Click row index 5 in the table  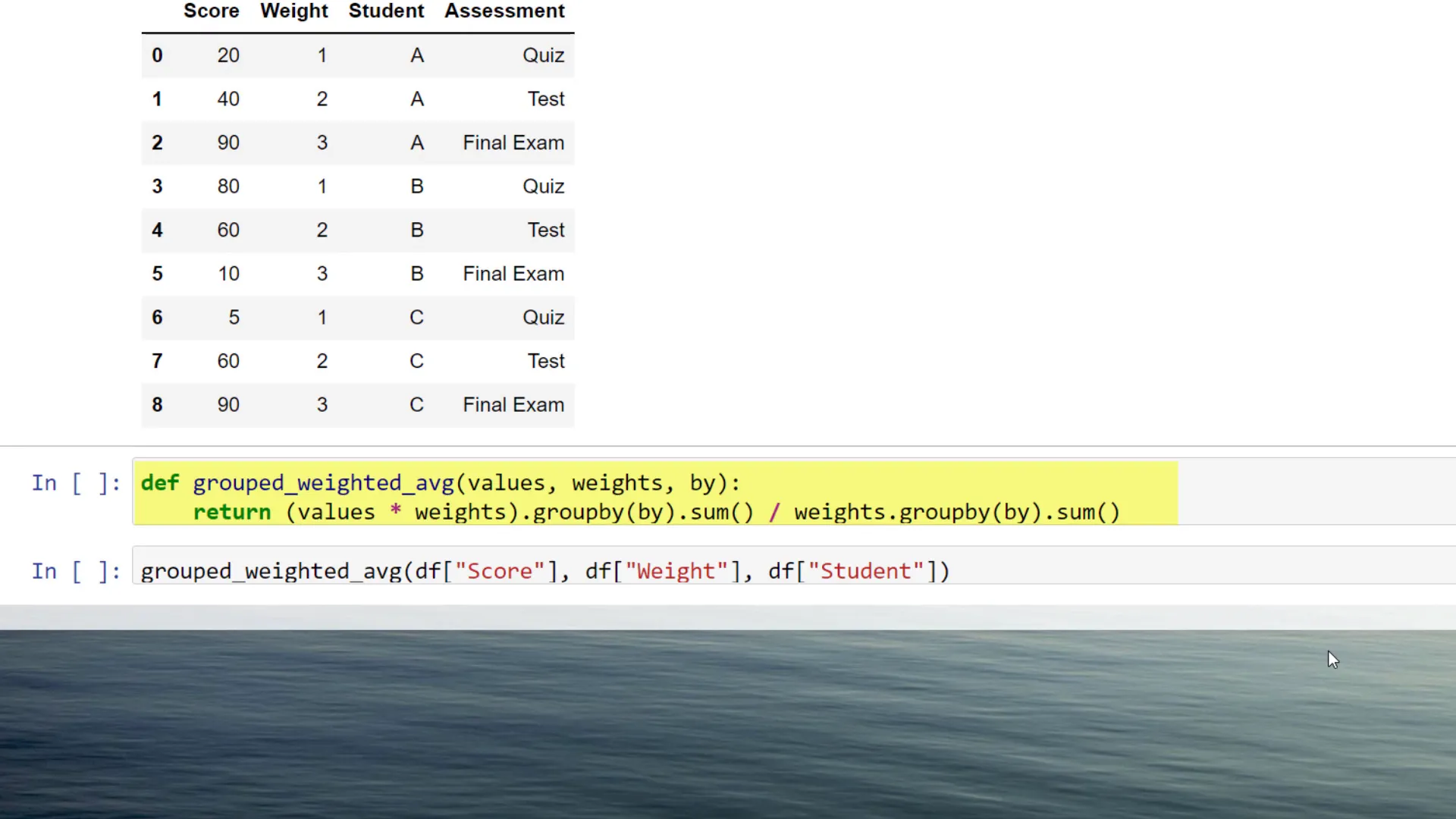tap(157, 273)
